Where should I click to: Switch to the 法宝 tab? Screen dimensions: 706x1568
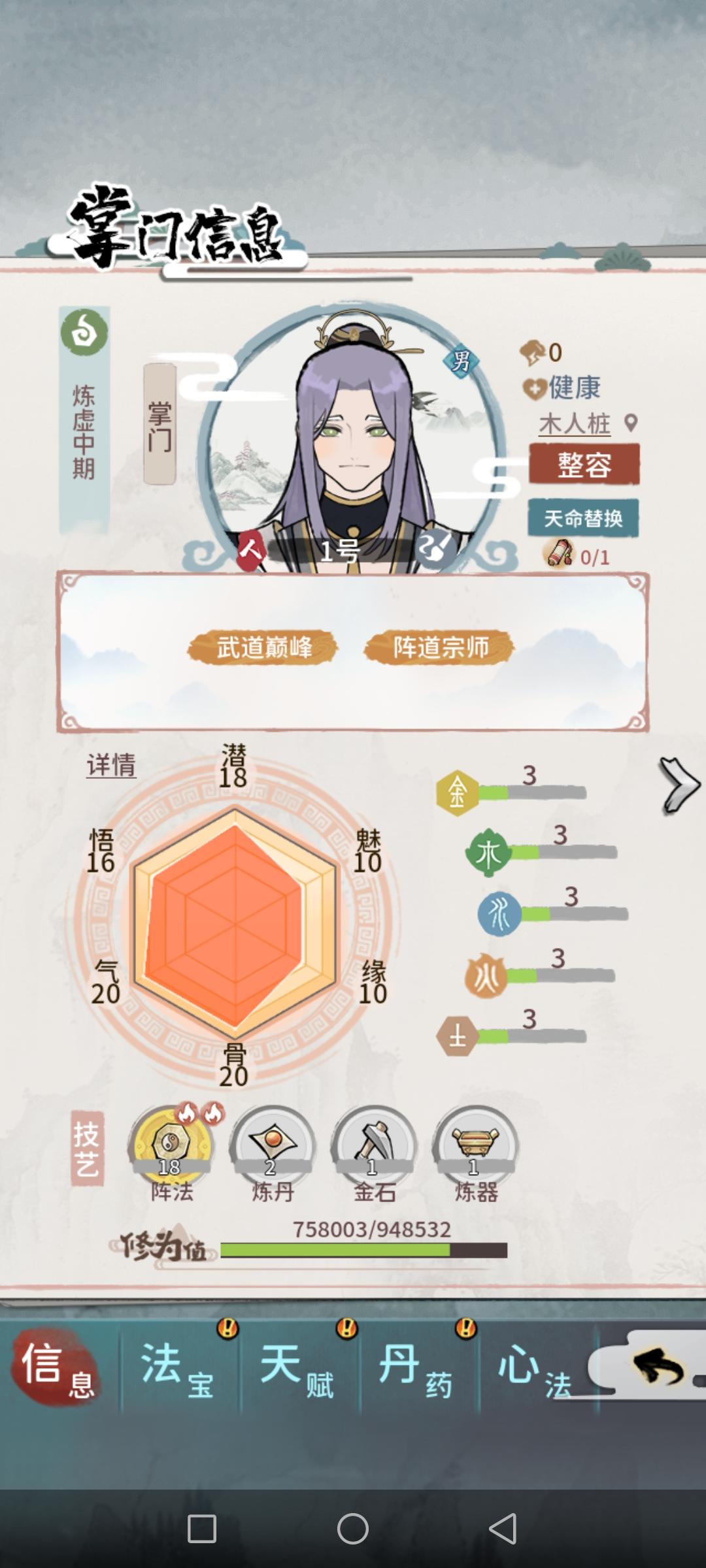click(x=179, y=1367)
